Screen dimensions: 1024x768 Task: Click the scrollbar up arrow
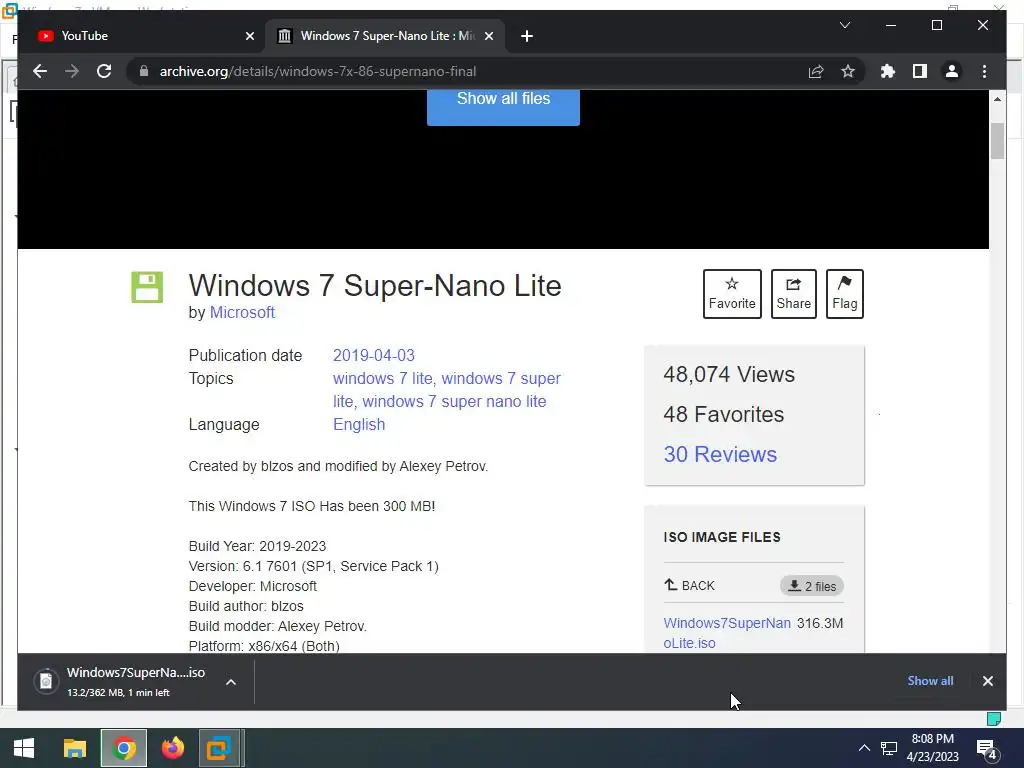(x=997, y=99)
